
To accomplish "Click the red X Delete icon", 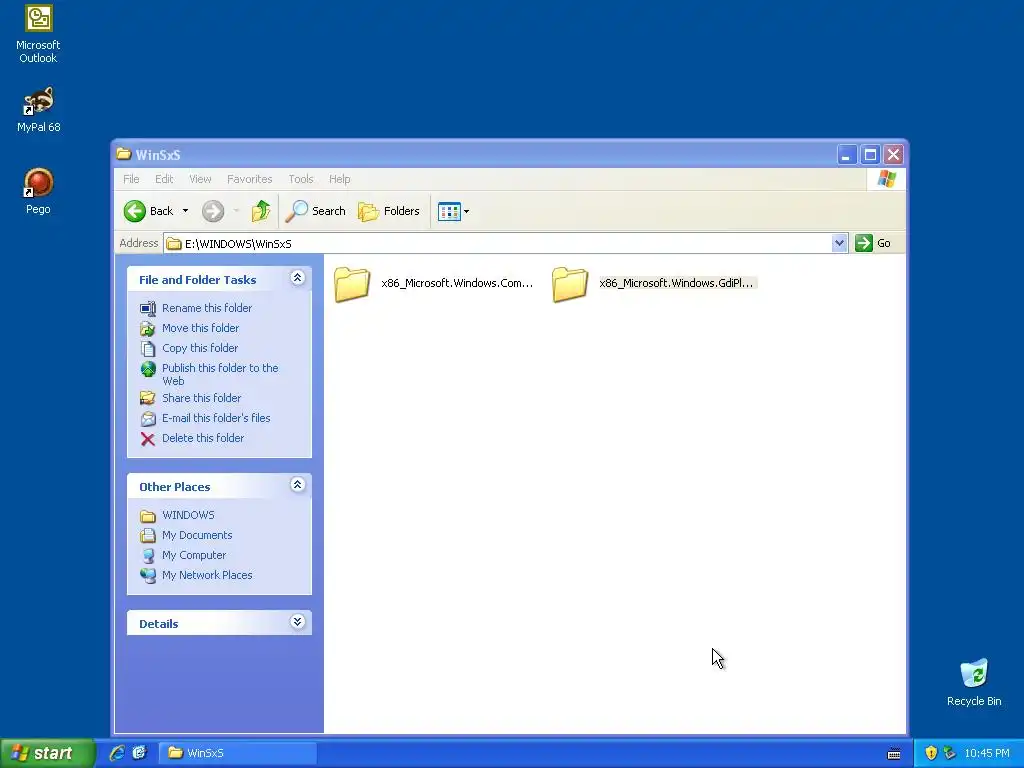I will tap(148, 439).
